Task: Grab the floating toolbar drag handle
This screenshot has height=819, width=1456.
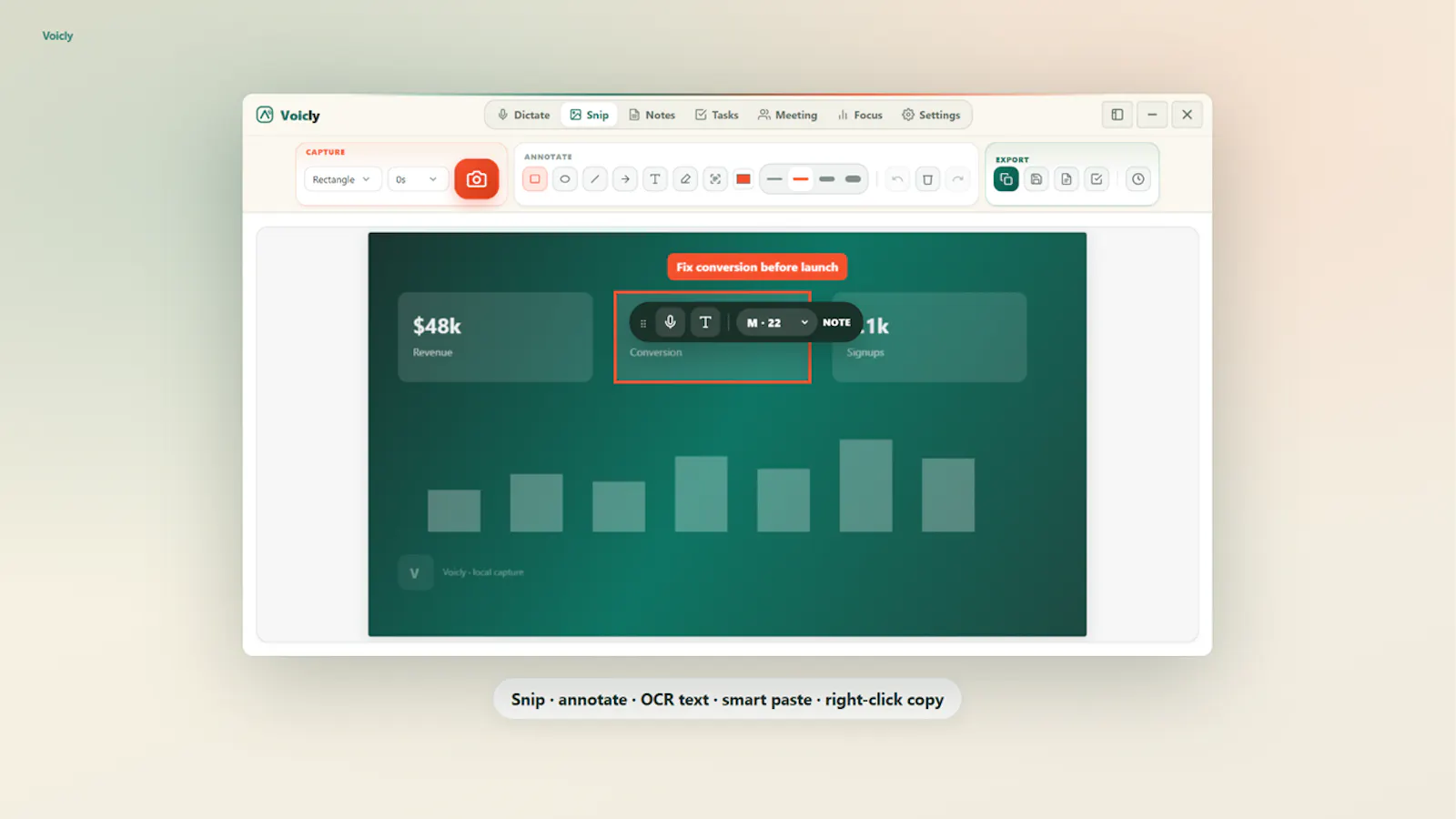Action: click(x=643, y=323)
